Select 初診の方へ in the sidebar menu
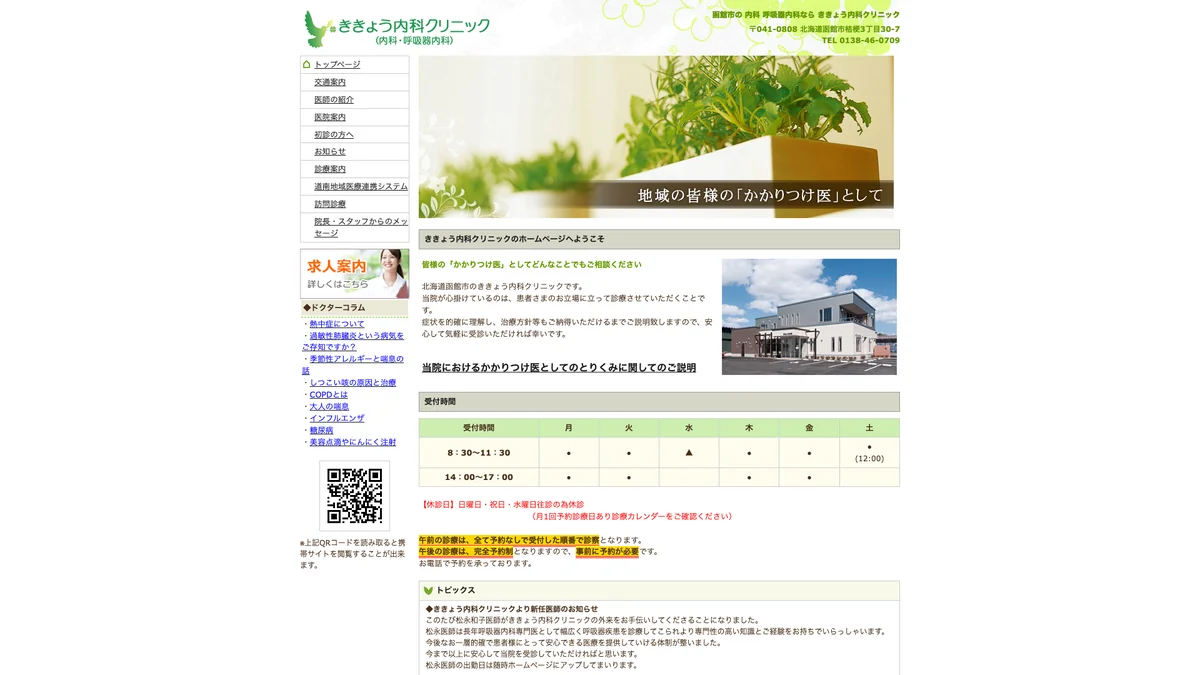This screenshot has height=675, width=1200. 334,135
